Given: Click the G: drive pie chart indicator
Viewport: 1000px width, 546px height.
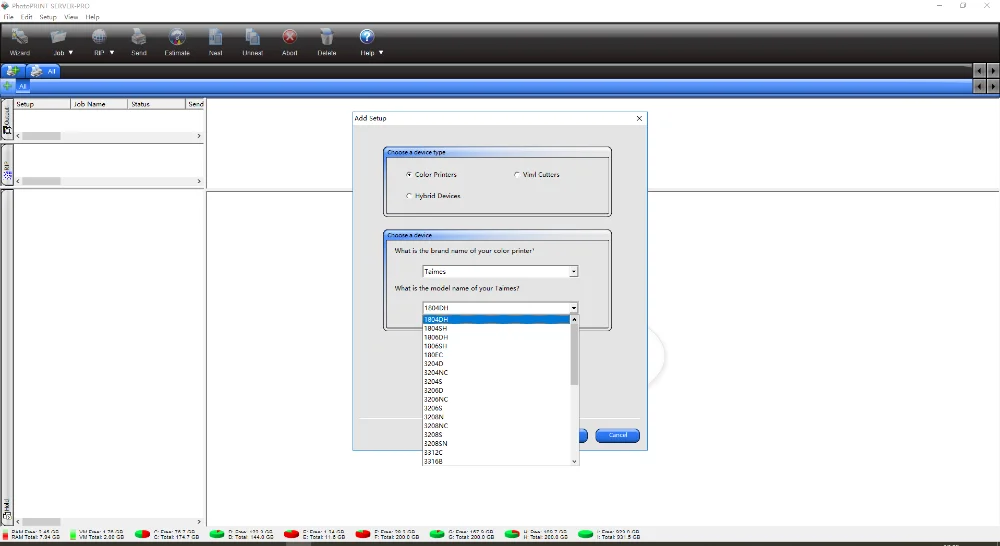Looking at the screenshot, I should pos(437,534).
